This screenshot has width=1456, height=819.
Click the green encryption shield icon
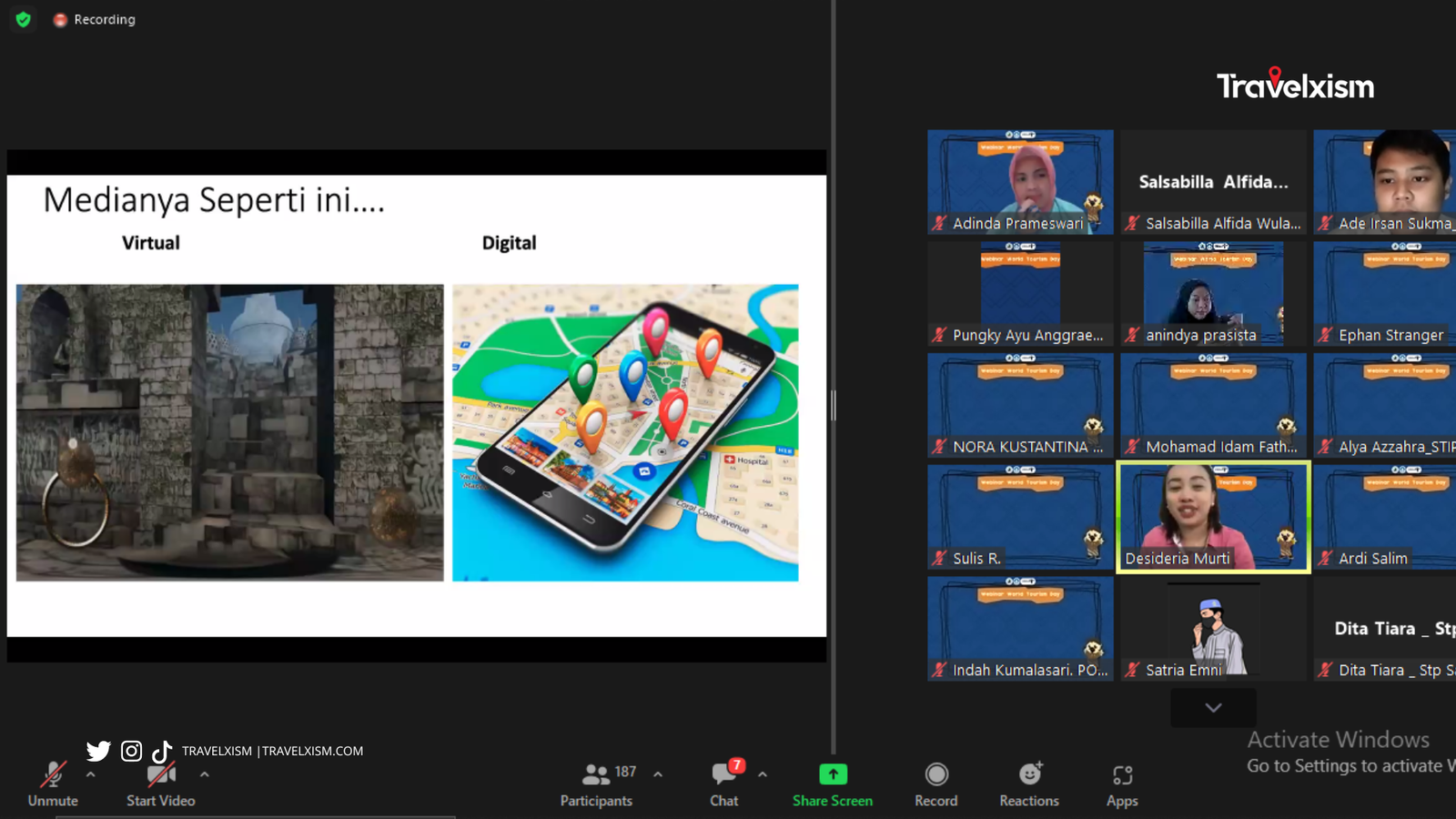pos(24,19)
